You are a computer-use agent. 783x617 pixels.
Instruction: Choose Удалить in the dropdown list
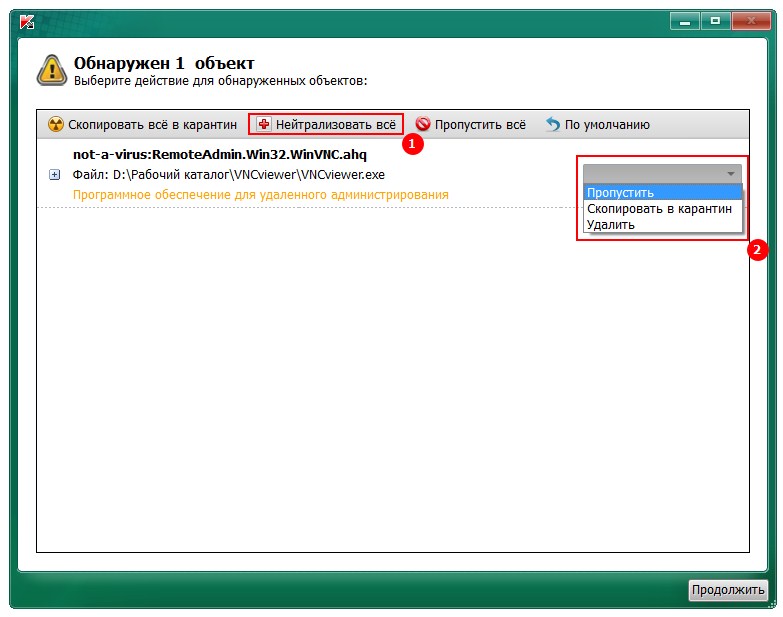click(663, 225)
